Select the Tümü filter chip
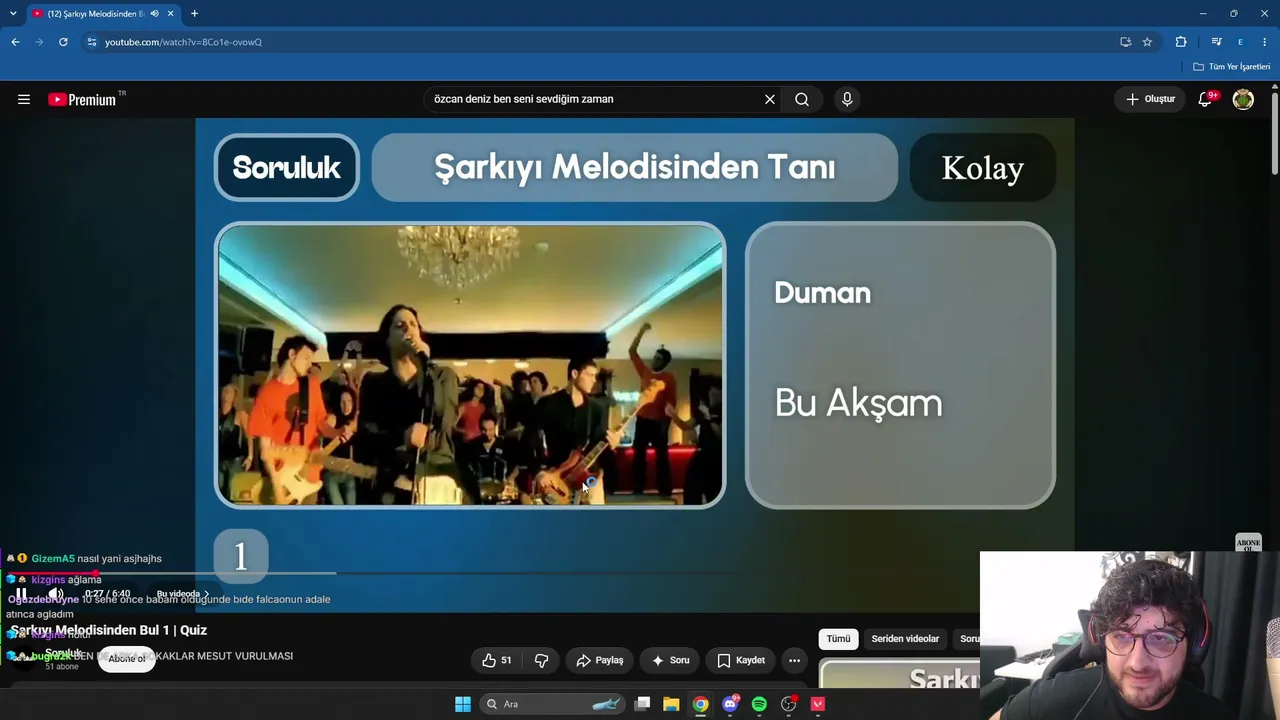Screen dimensions: 1280x720 click(838, 639)
